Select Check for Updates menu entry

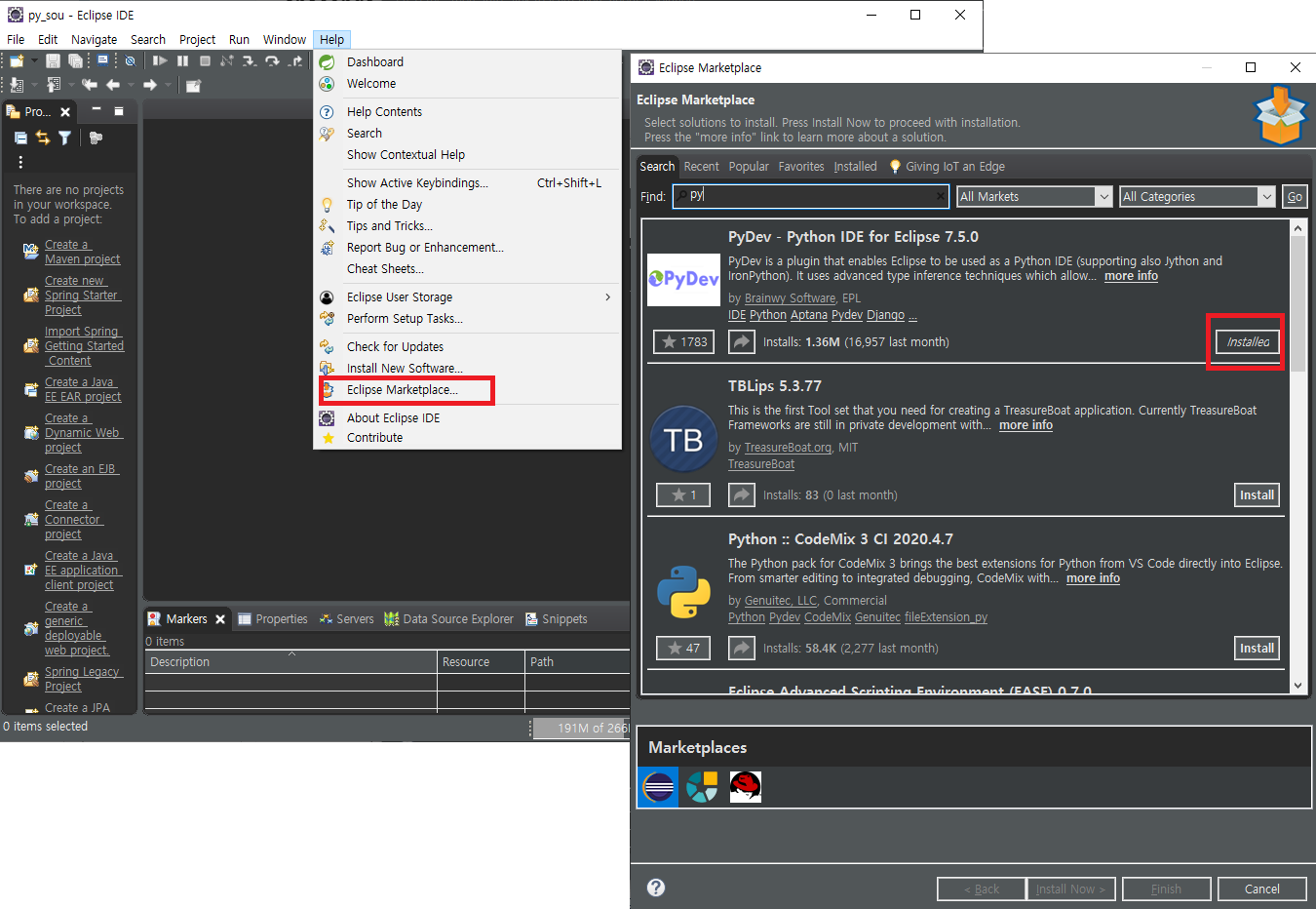point(395,346)
